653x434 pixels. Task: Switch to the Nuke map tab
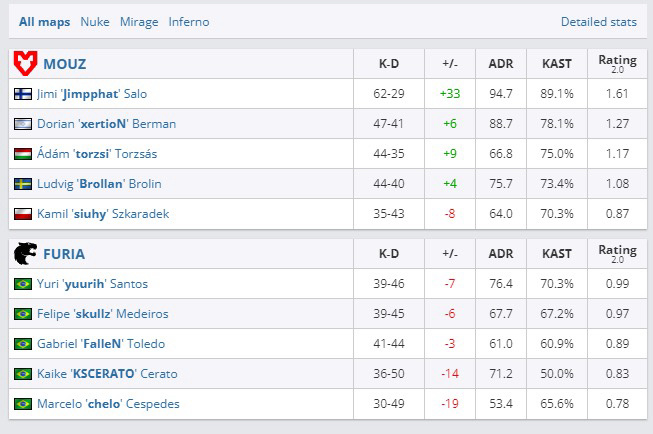click(95, 21)
